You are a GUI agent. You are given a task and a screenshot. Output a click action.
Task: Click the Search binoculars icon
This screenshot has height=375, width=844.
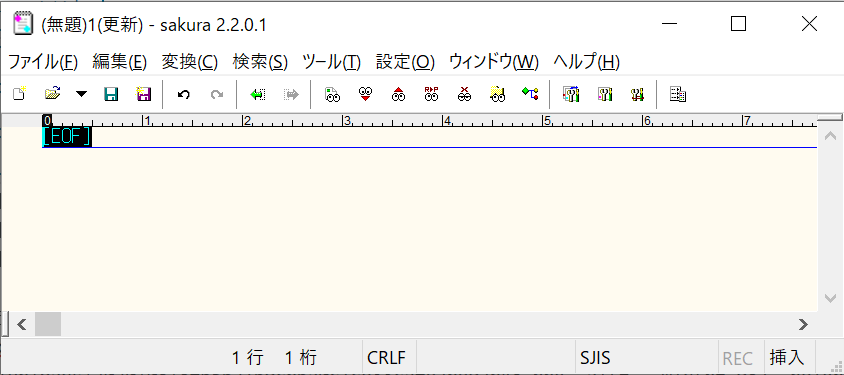tap(332, 95)
